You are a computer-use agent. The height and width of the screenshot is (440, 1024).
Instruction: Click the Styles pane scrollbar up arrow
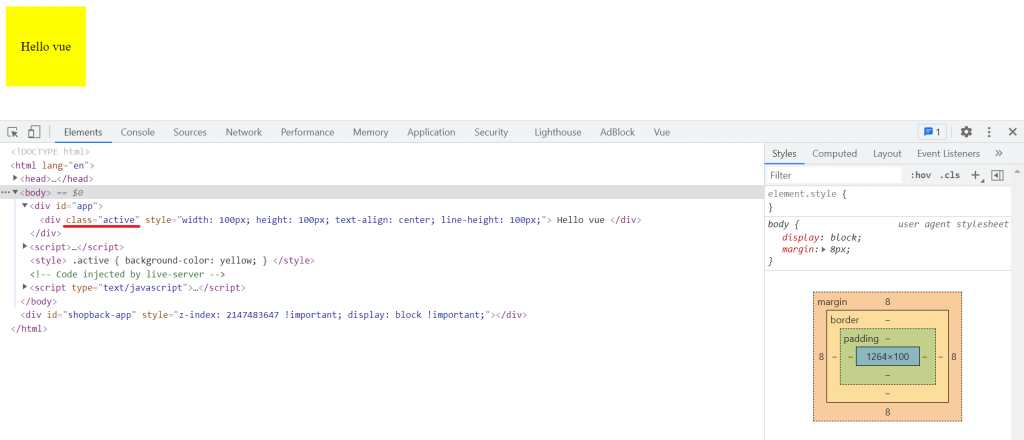coord(1017,171)
